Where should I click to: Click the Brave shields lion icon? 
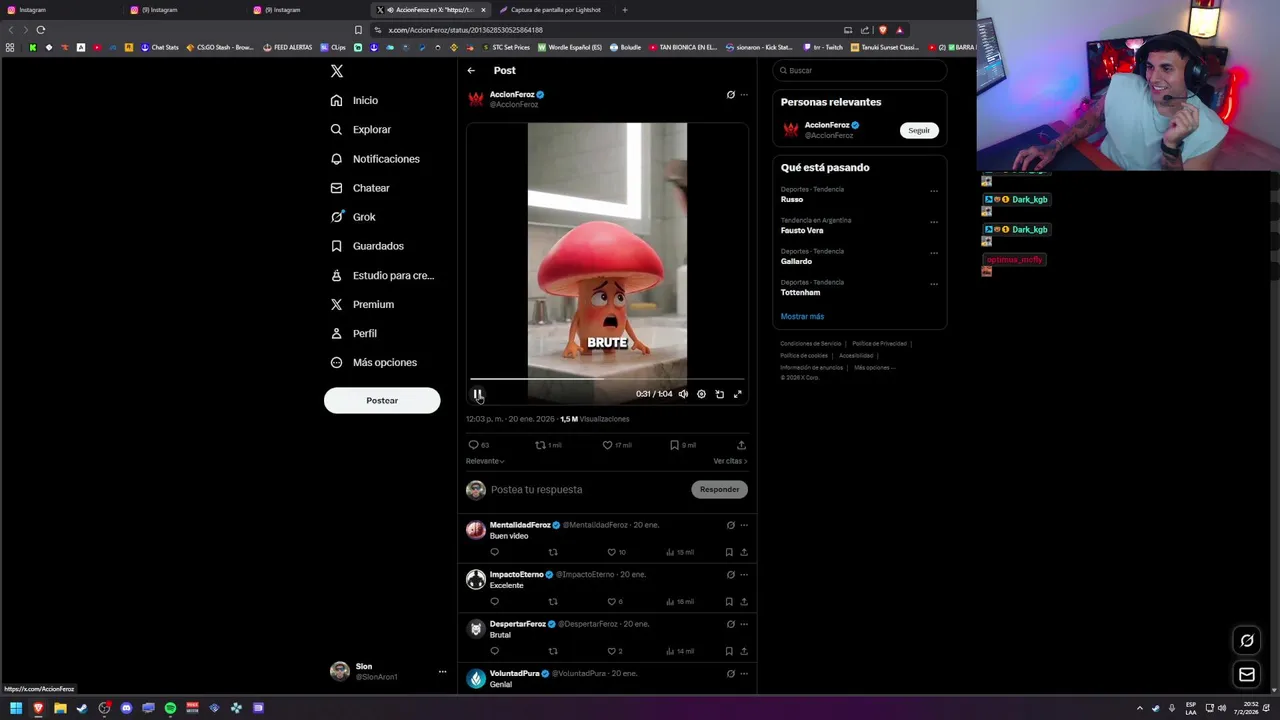tap(882, 30)
